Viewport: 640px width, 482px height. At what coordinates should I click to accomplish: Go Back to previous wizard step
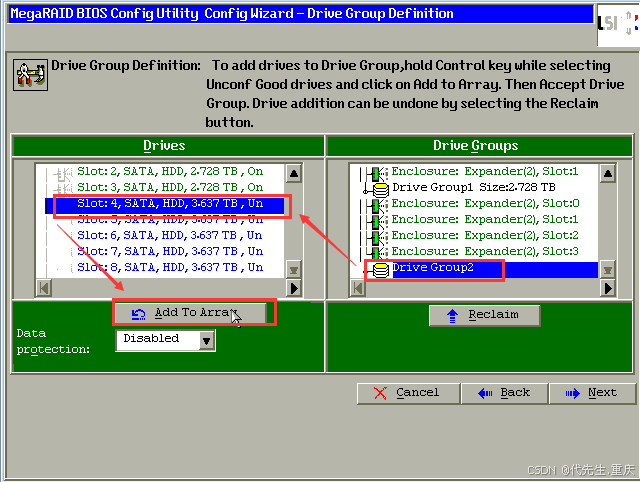pos(505,393)
